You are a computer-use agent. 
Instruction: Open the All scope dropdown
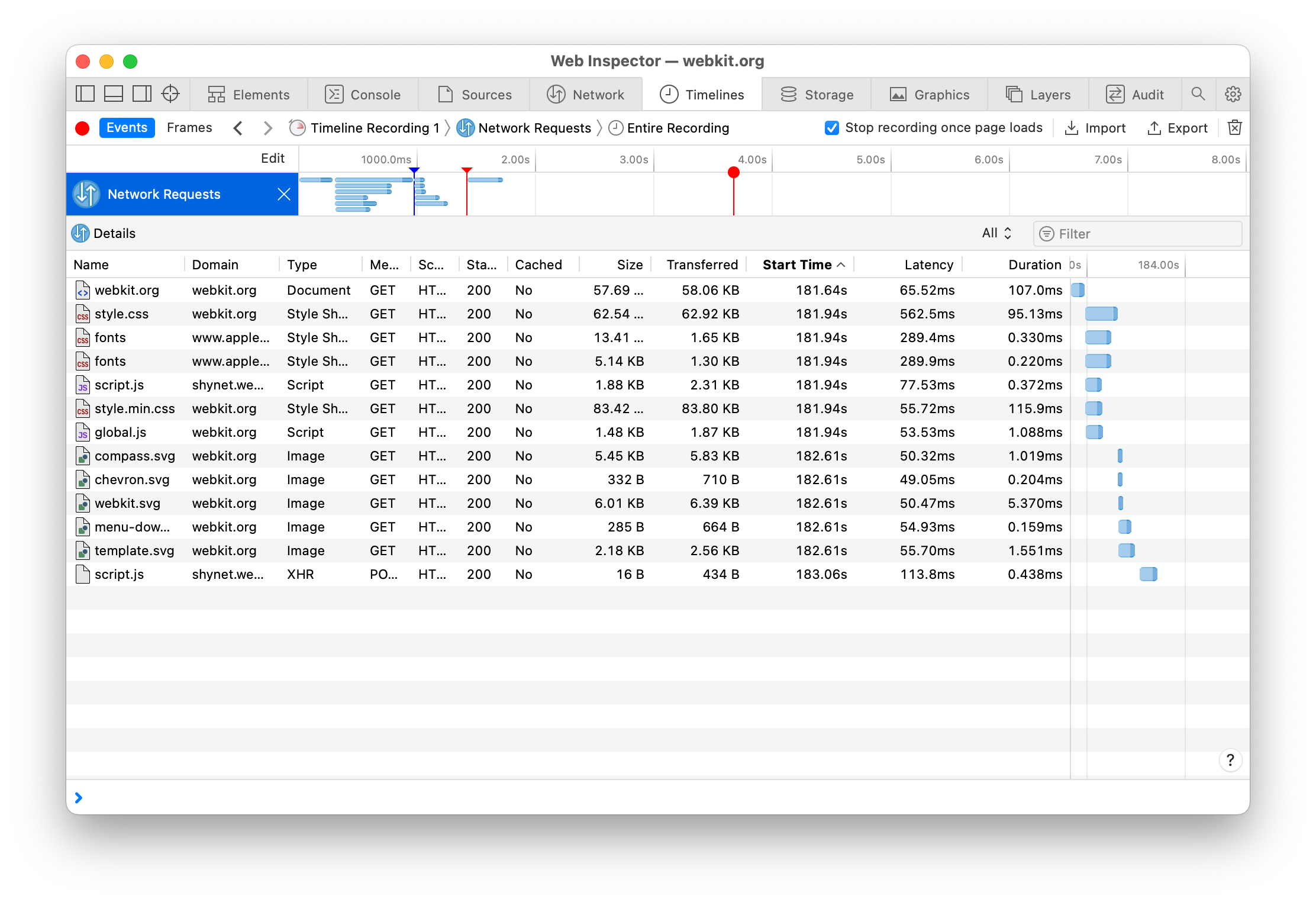pos(996,233)
